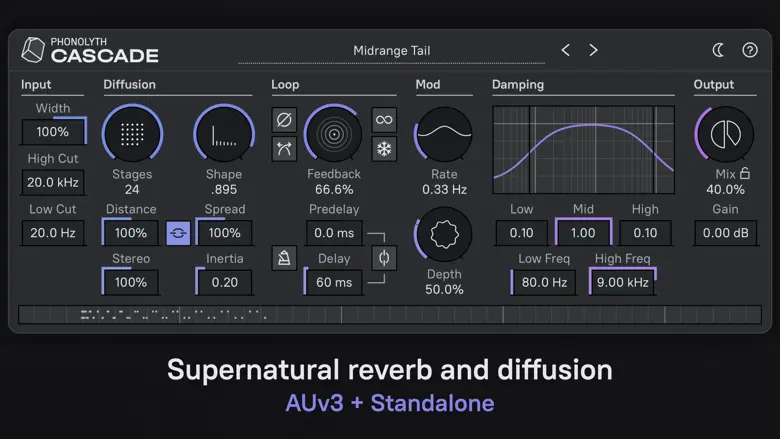Toggle the metronome tempo sync icon

[x=284, y=258]
